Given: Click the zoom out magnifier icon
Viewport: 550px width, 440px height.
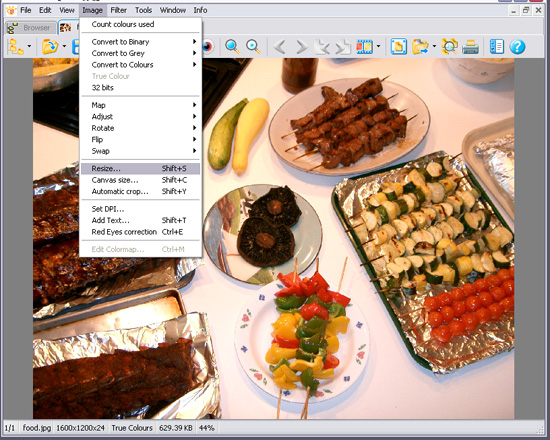Looking at the screenshot, I should (253, 46).
